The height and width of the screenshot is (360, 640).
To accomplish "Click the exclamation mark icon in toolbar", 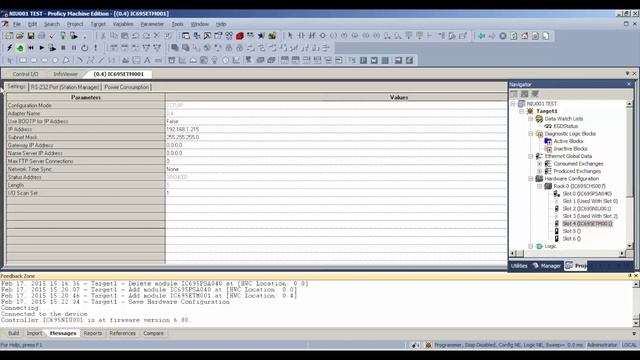I will [x=96, y=48].
